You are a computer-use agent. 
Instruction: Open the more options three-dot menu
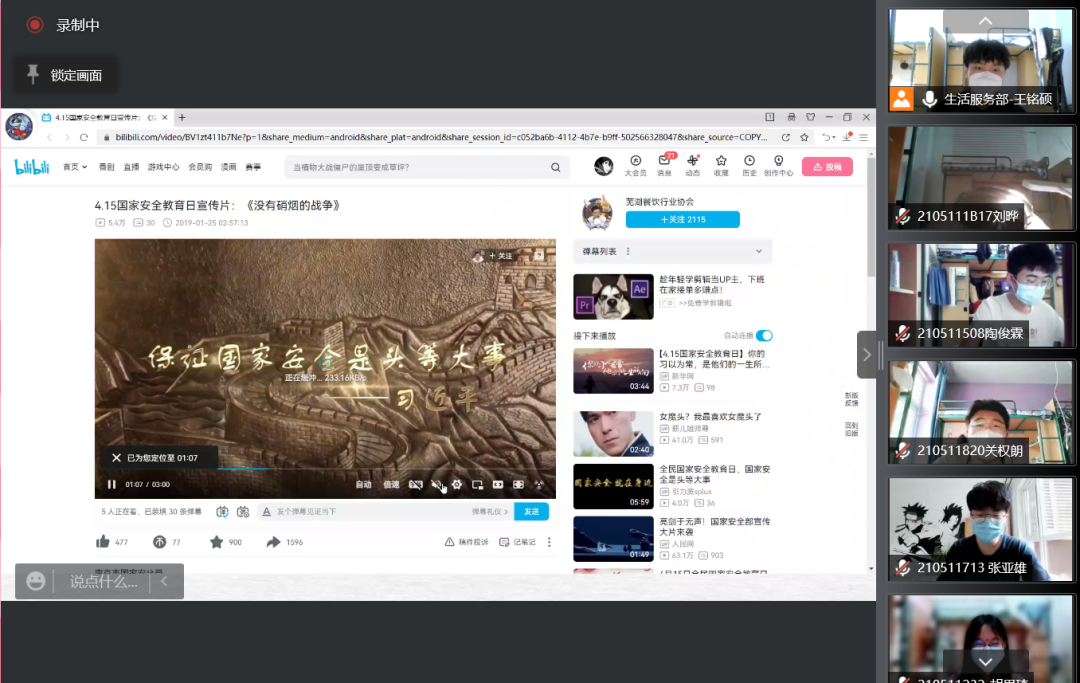click(549, 542)
